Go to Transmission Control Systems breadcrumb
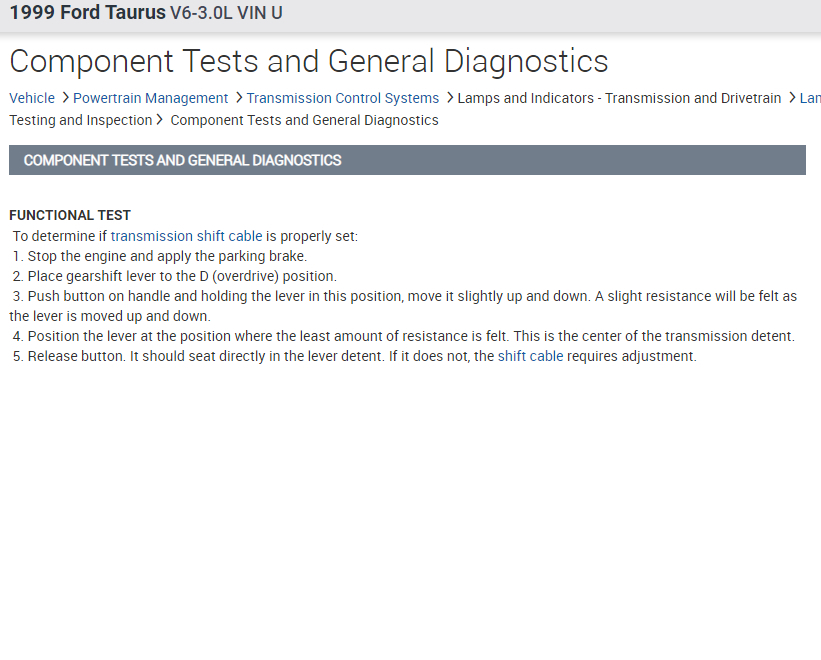 (x=342, y=98)
